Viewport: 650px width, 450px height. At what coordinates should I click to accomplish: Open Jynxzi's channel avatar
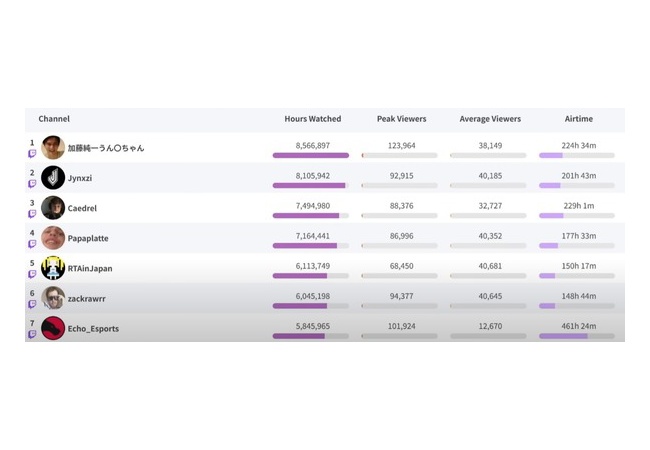(53, 178)
